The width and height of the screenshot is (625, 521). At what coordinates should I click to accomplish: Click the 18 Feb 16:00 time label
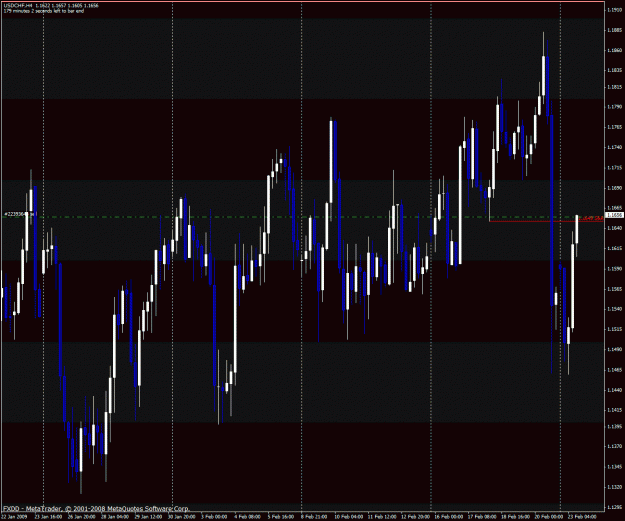tap(515, 517)
